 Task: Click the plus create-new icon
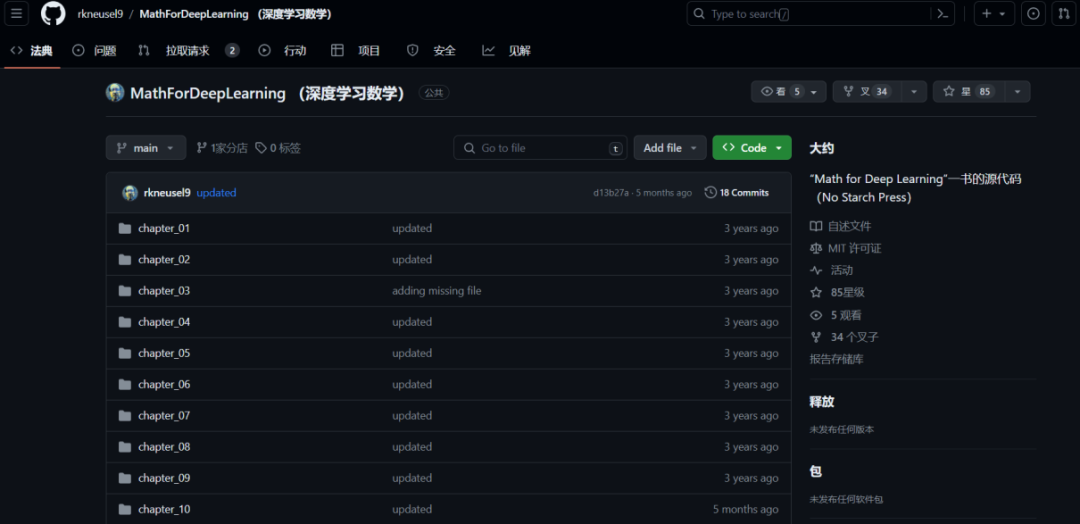point(986,14)
